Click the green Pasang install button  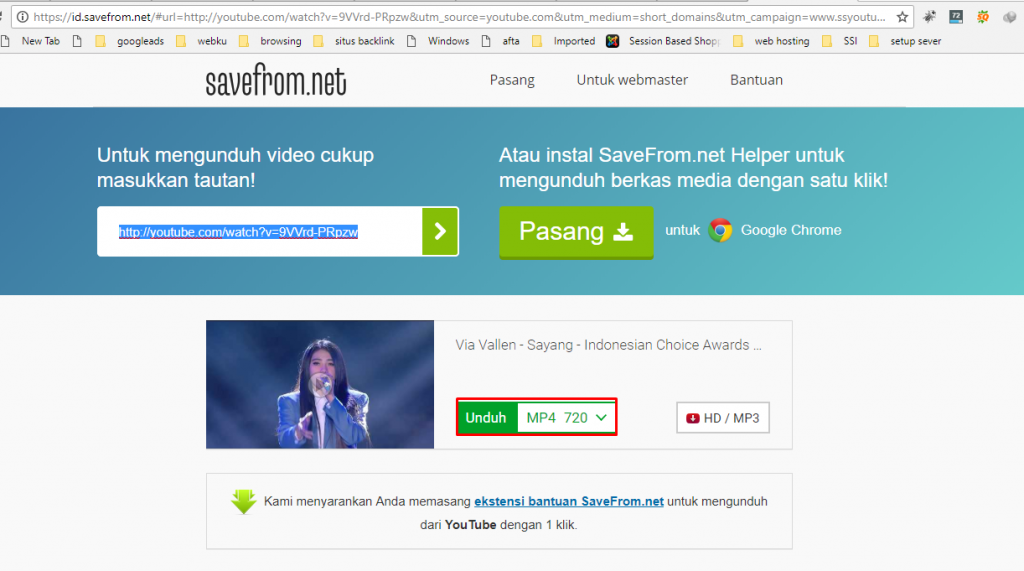point(576,232)
